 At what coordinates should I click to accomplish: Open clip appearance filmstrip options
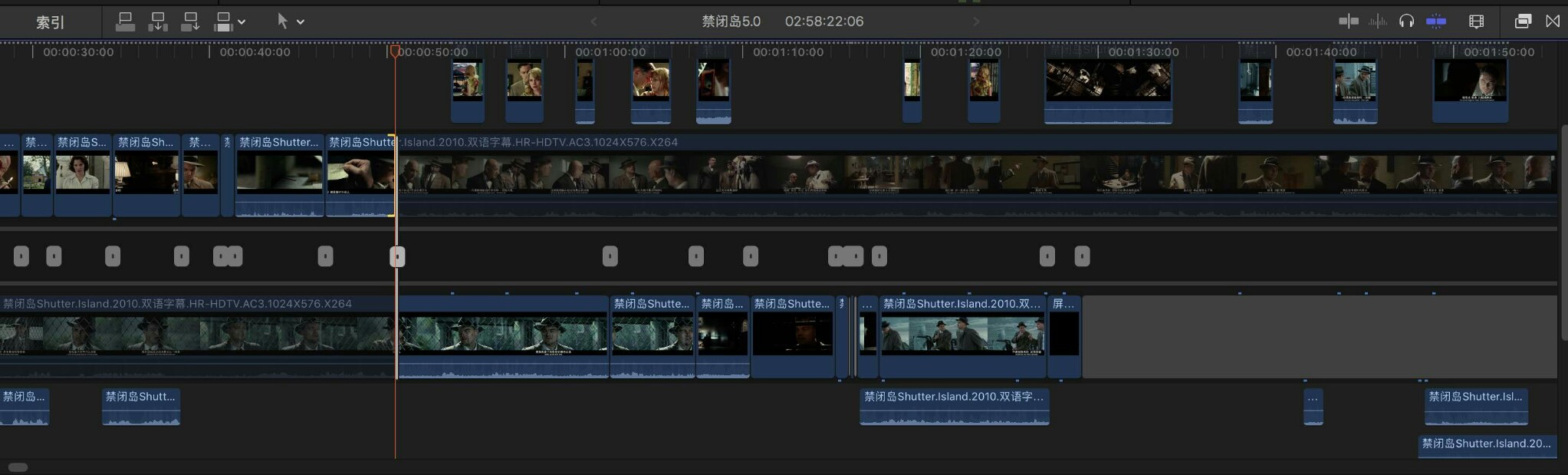pos(1476,21)
